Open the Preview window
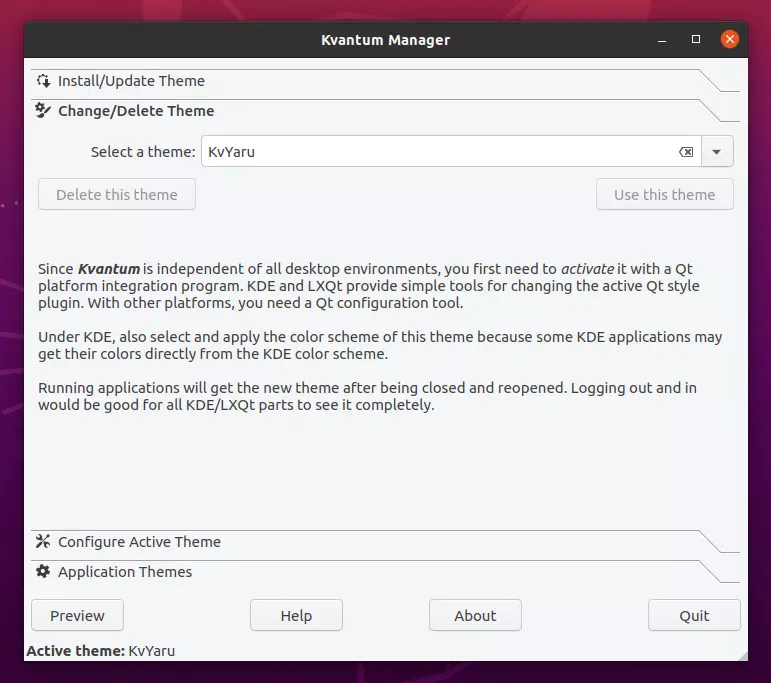This screenshot has height=683, width=771. pos(77,615)
